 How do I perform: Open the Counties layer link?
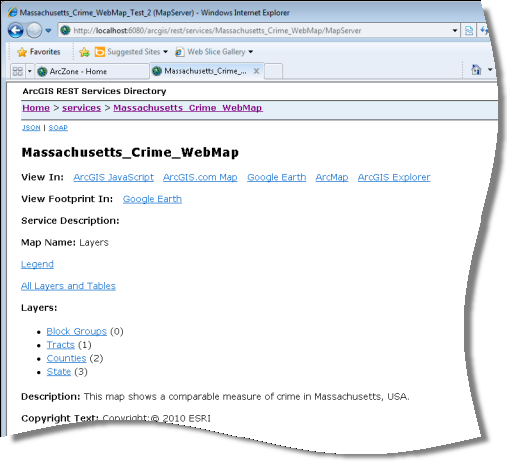(x=66, y=358)
